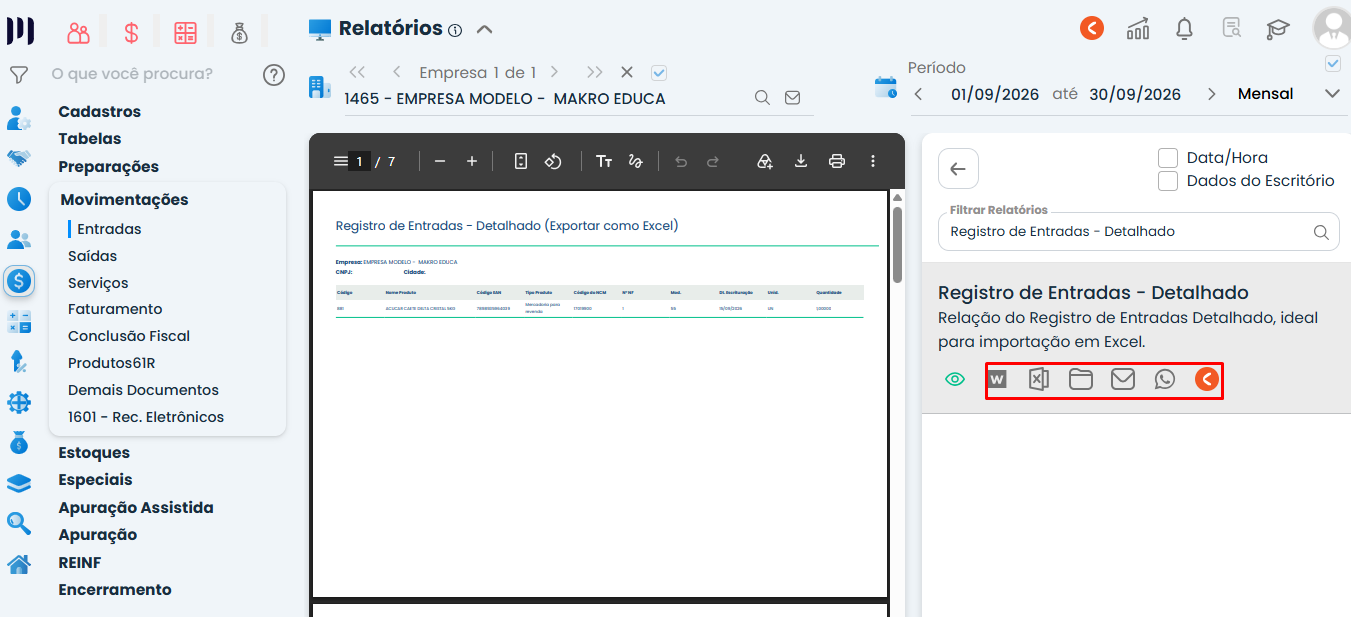Search company with the magnifier icon
The image size is (1351, 617).
762,98
